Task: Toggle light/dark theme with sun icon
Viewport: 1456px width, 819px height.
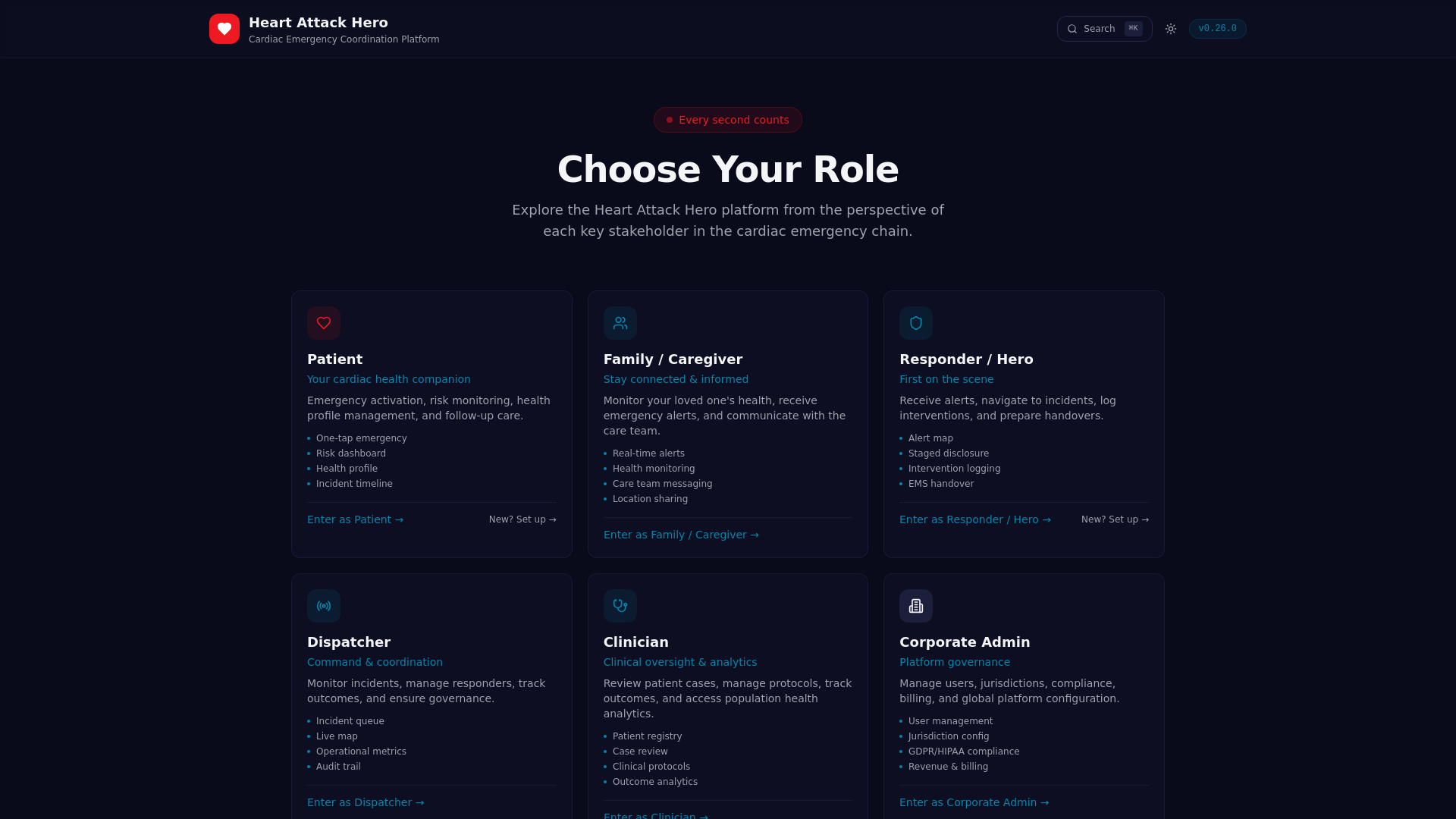Action: 1171,29
